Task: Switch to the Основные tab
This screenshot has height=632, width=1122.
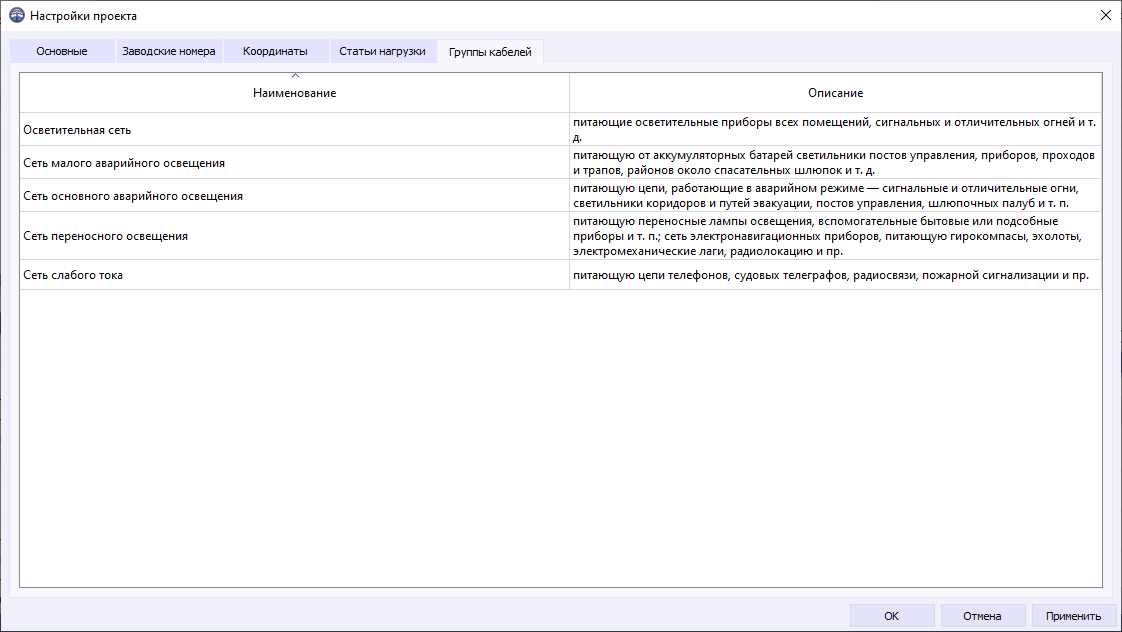Action: coord(61,49)
